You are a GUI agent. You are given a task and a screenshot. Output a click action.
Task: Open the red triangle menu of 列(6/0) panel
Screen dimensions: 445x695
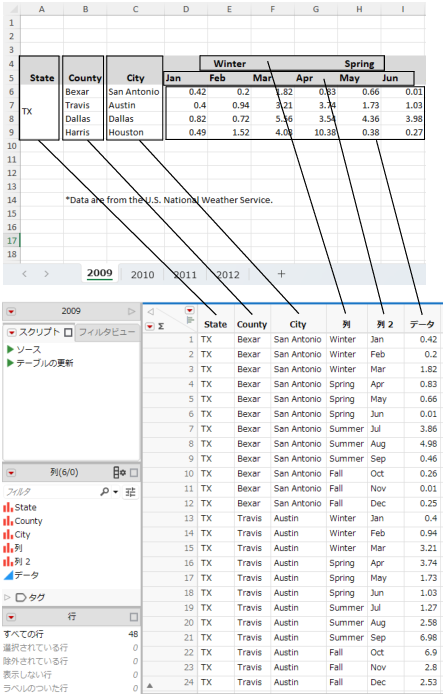11,472
